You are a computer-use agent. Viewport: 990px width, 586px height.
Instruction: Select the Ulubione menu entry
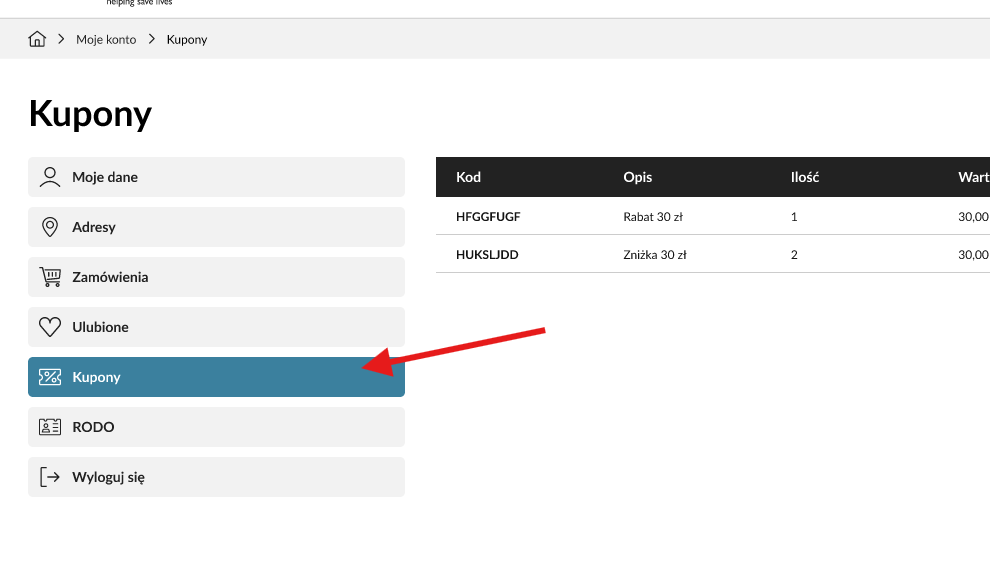pos(217,326)
